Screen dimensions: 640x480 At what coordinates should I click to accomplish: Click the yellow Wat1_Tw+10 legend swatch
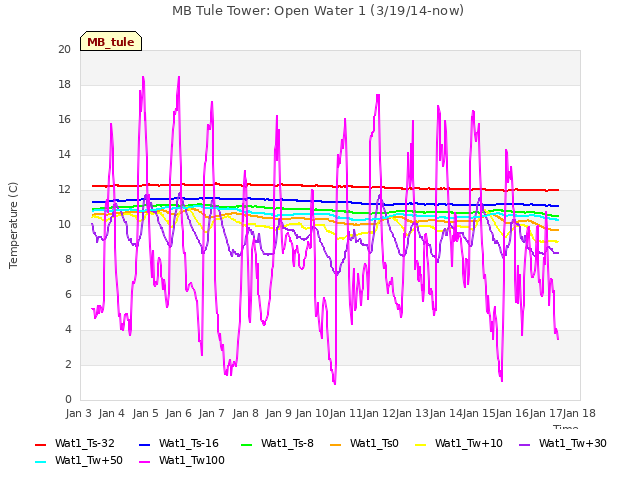point(420,444)
